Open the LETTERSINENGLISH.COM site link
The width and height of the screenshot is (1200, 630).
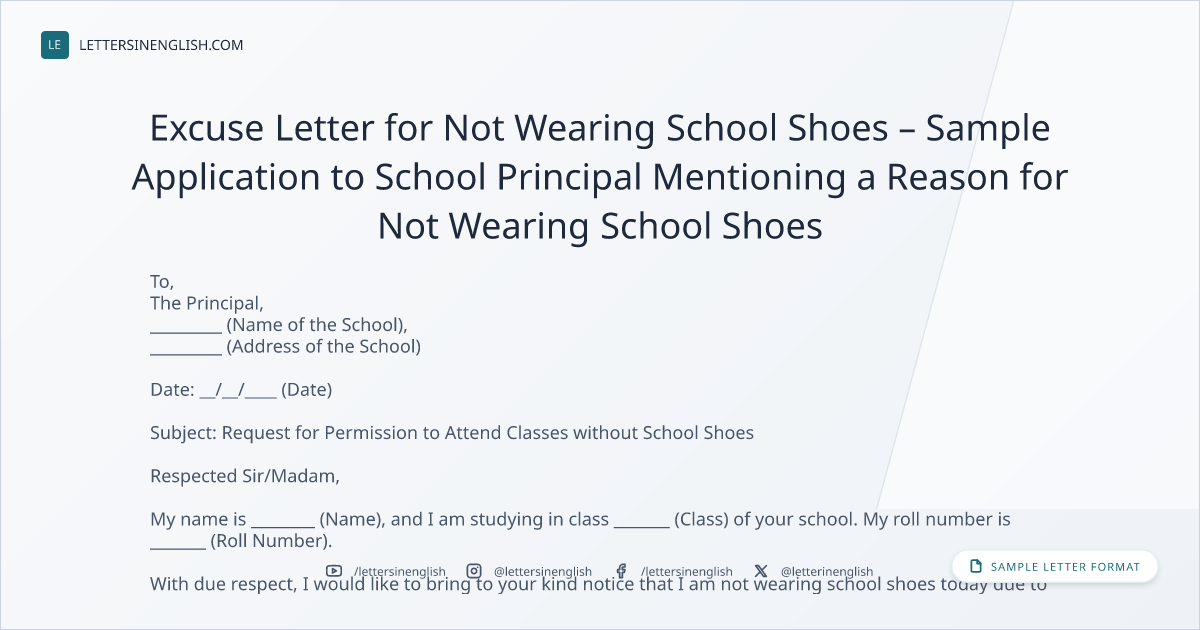click(161, 45)
